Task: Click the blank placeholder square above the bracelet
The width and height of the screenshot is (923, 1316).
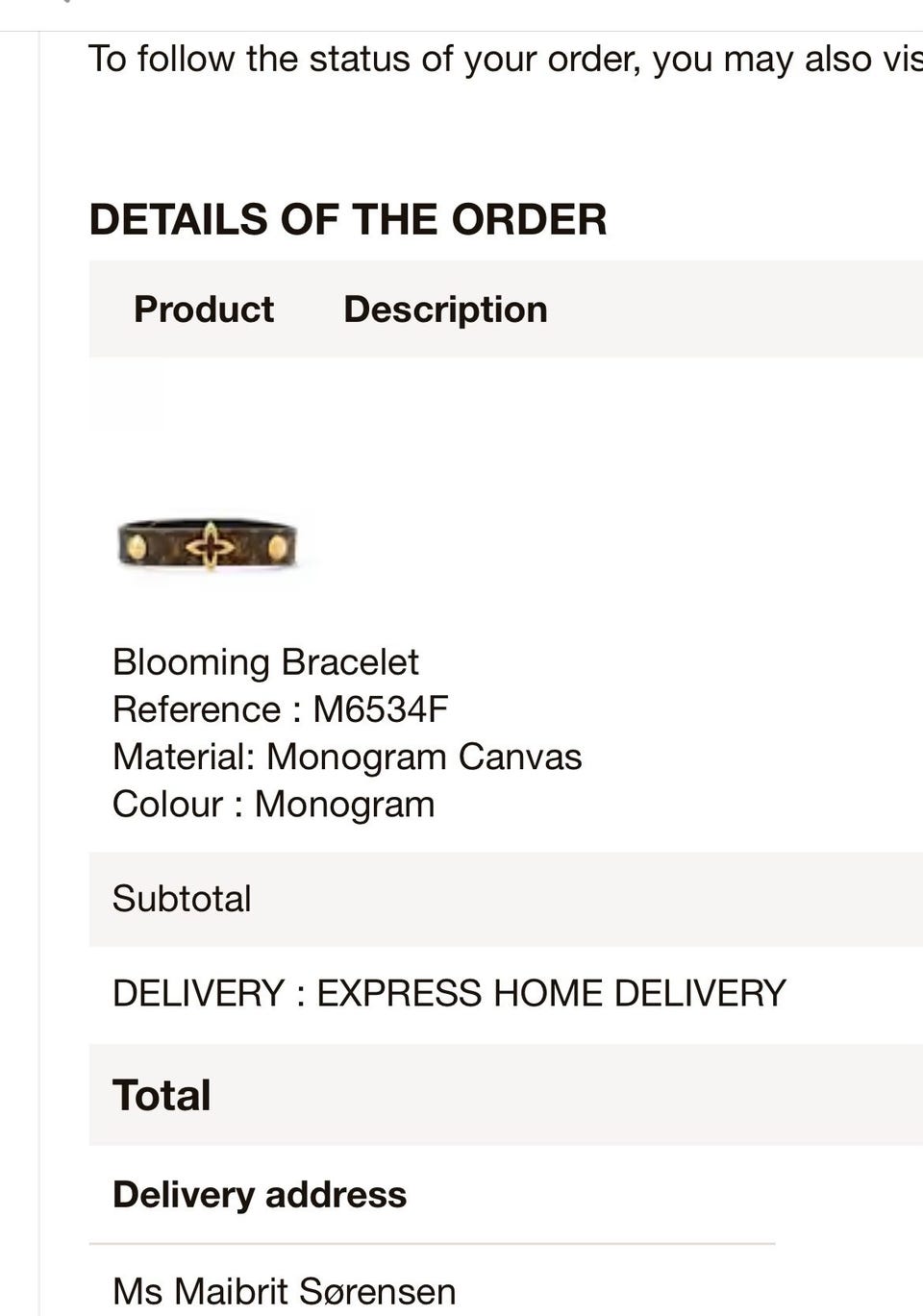Action: 126,394
